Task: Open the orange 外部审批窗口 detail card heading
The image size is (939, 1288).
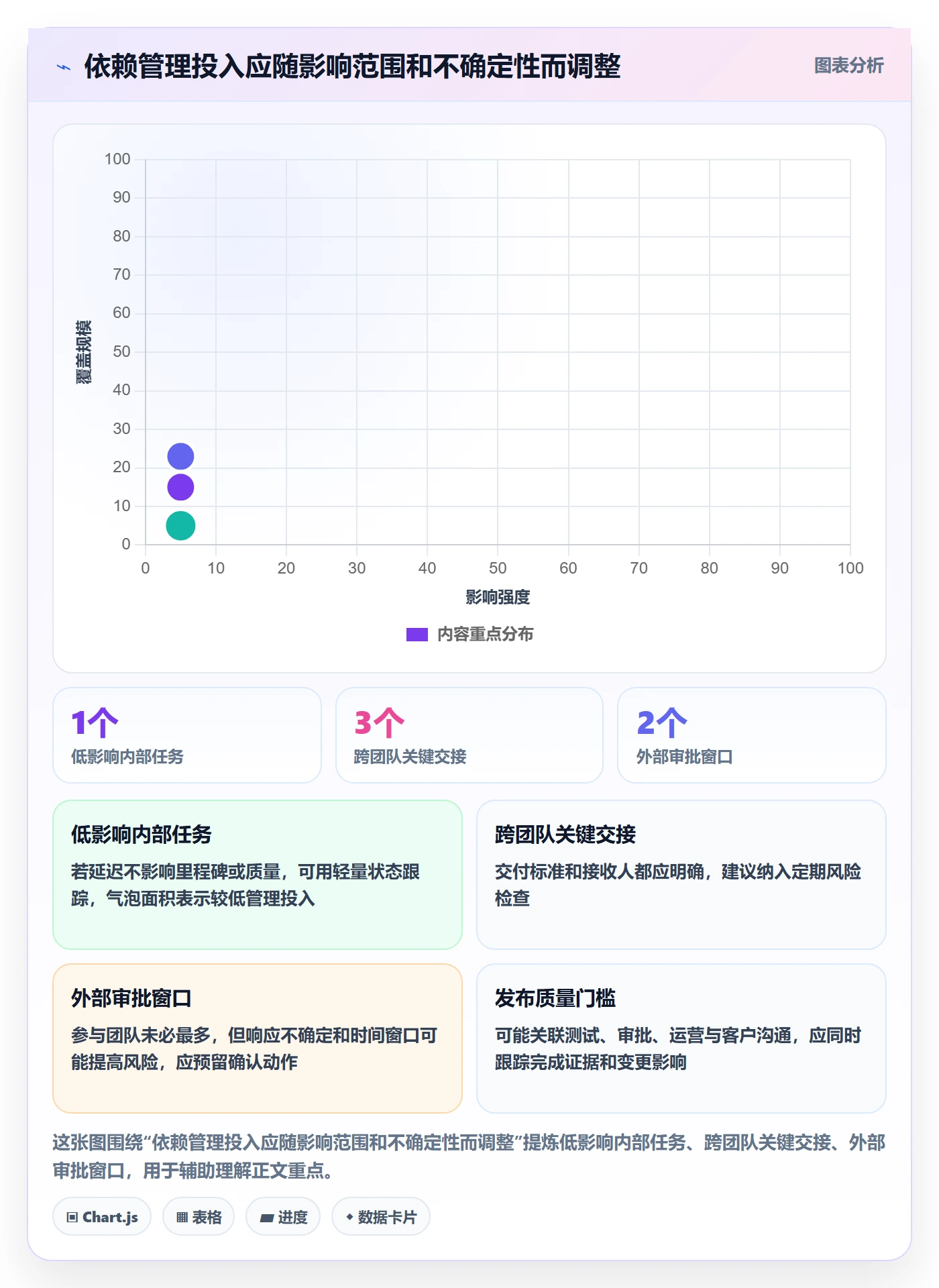Action: [131, 998]
